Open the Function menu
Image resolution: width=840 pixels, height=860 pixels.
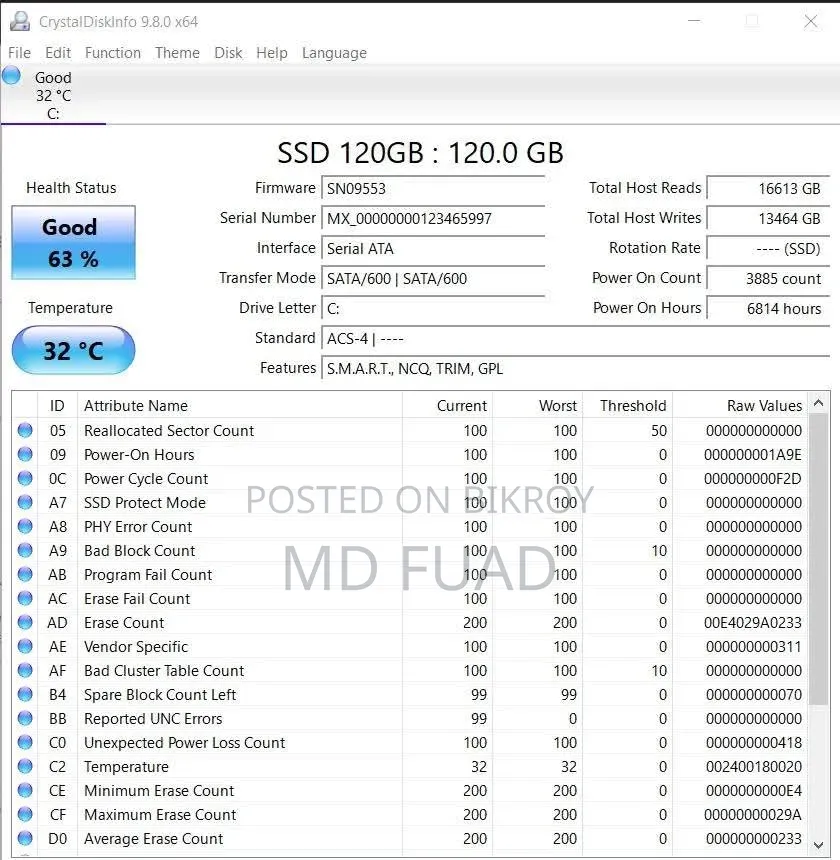(112, 53)
